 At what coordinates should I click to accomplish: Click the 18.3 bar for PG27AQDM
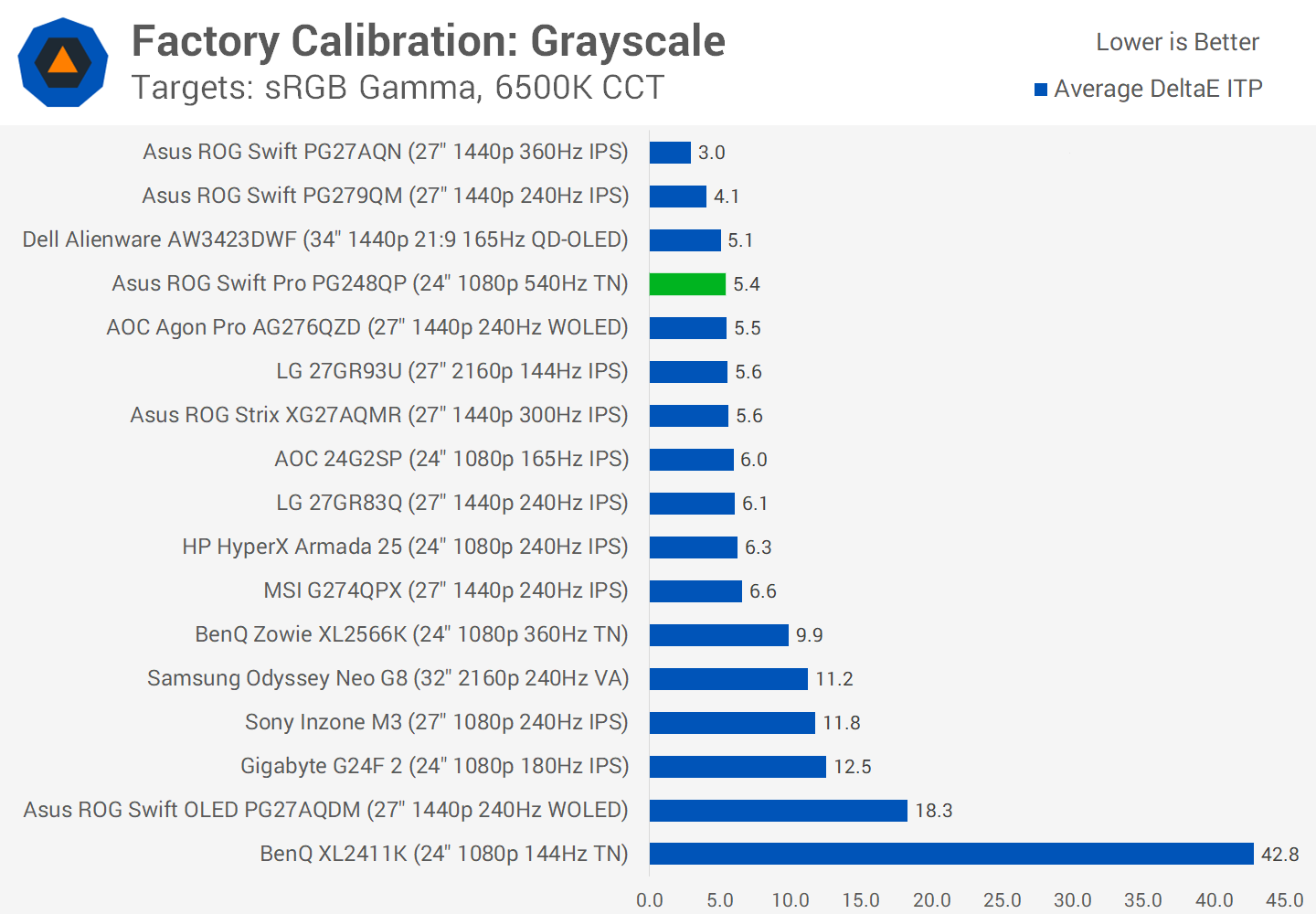coord(778,811)
